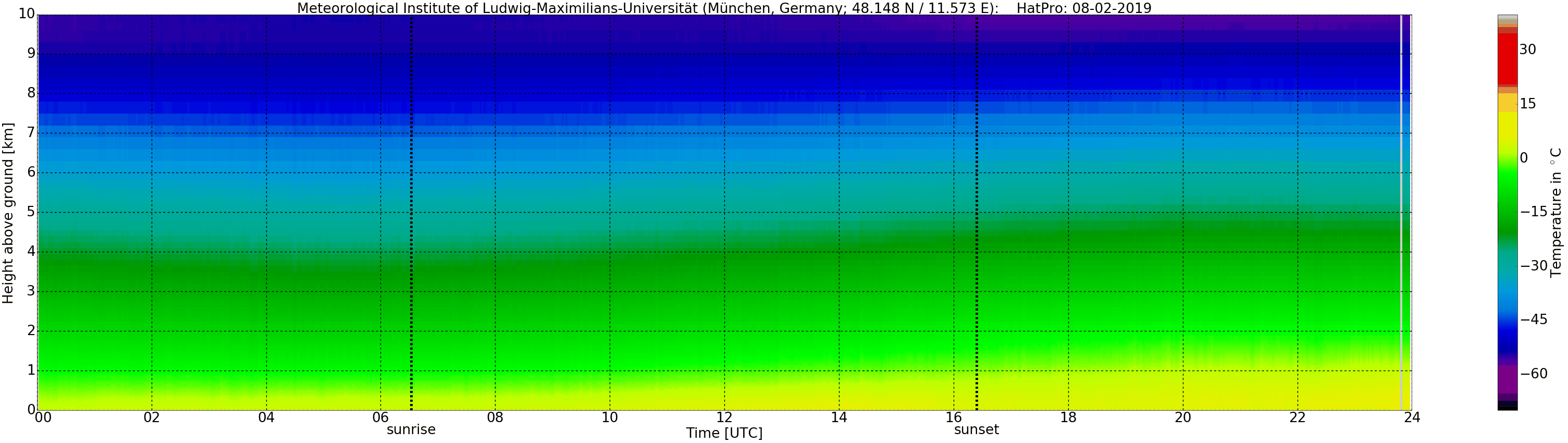Click the colorbar tick label '0'
1568x443 pixels.
(1524, 158)
